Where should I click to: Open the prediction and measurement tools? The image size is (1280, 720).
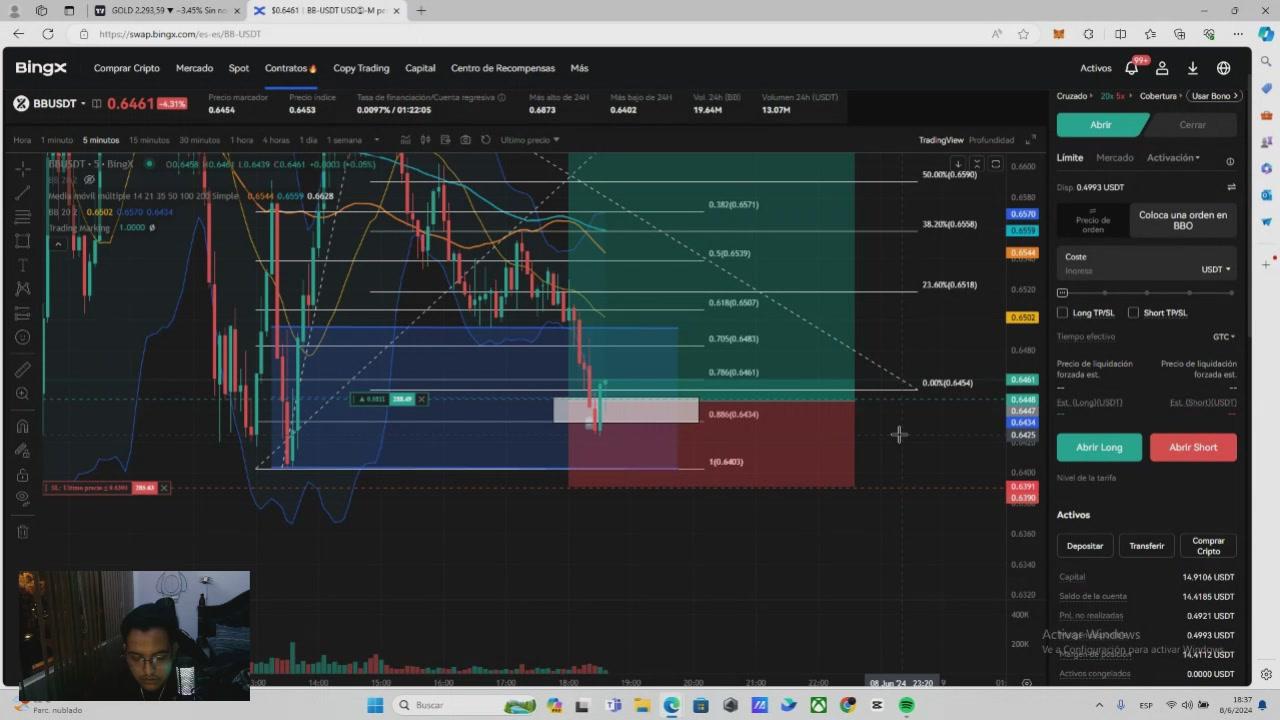[x=22, y=313]
